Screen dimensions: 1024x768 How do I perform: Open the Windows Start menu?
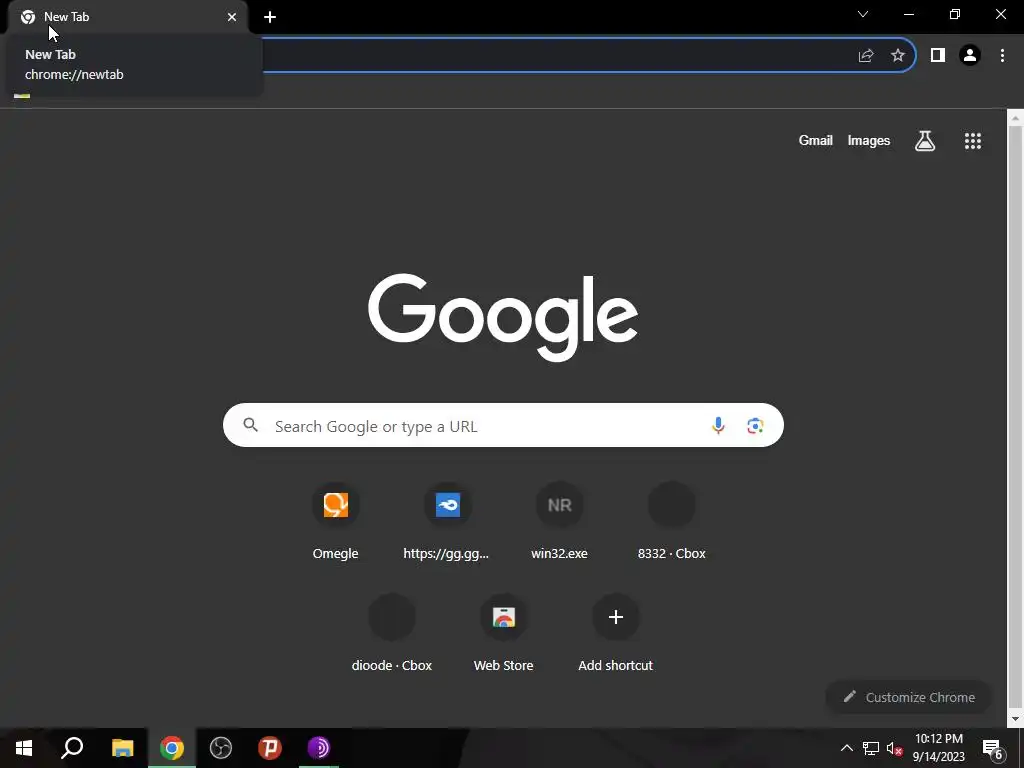(24, 748)
